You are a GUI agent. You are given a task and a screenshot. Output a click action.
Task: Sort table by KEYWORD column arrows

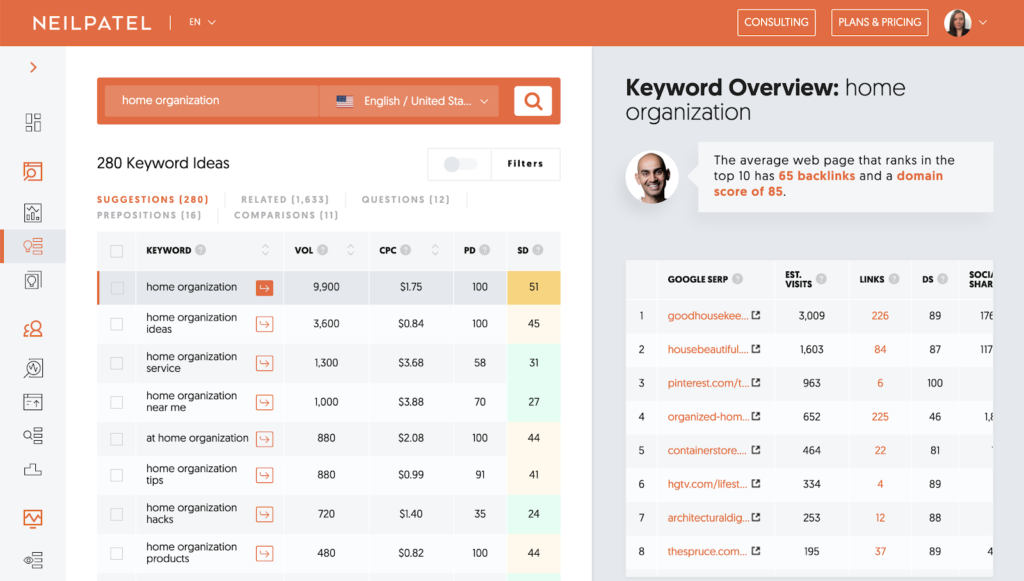click(265, 250)
